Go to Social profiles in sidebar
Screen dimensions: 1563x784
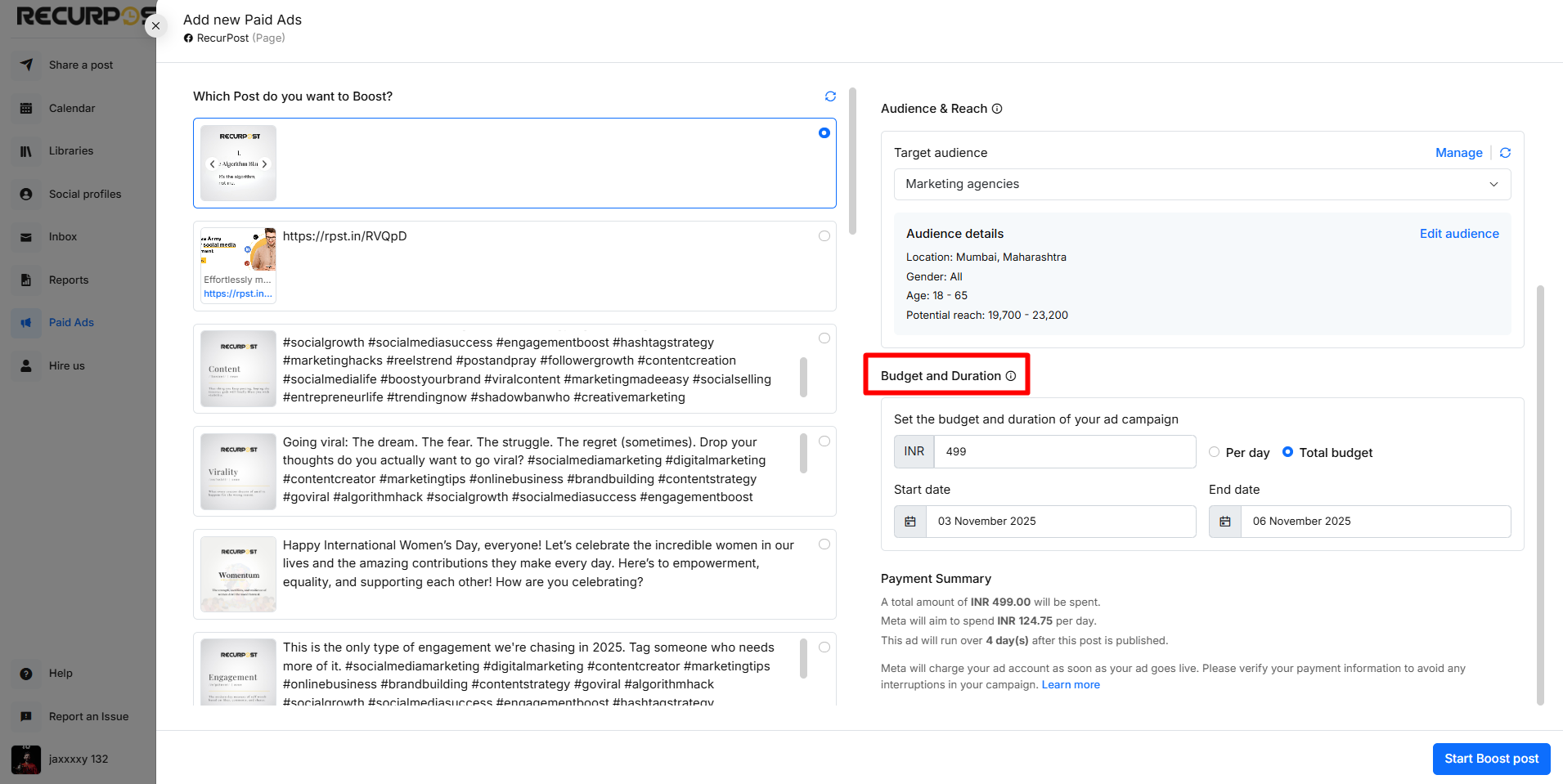[x=84, y=194]
